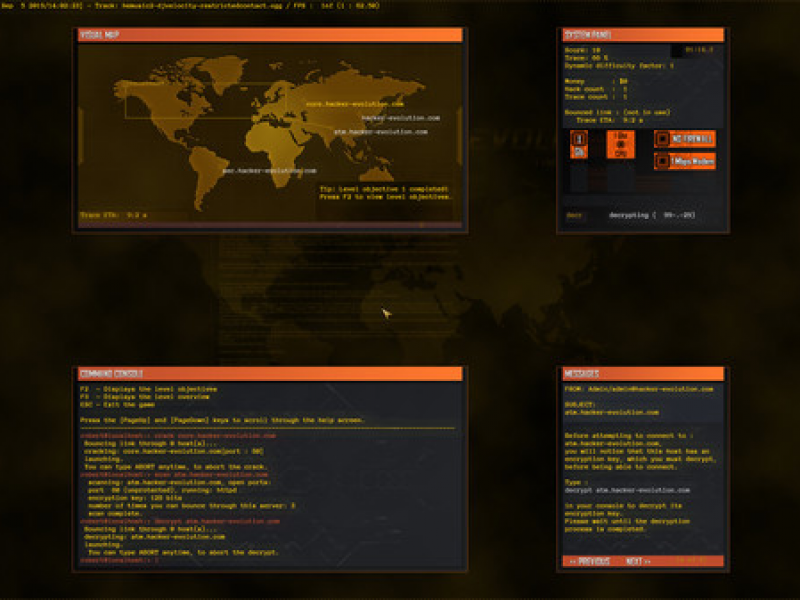Click the Money amount in System Panel
This screenshot has width=800, height=600.
point(596,81)
